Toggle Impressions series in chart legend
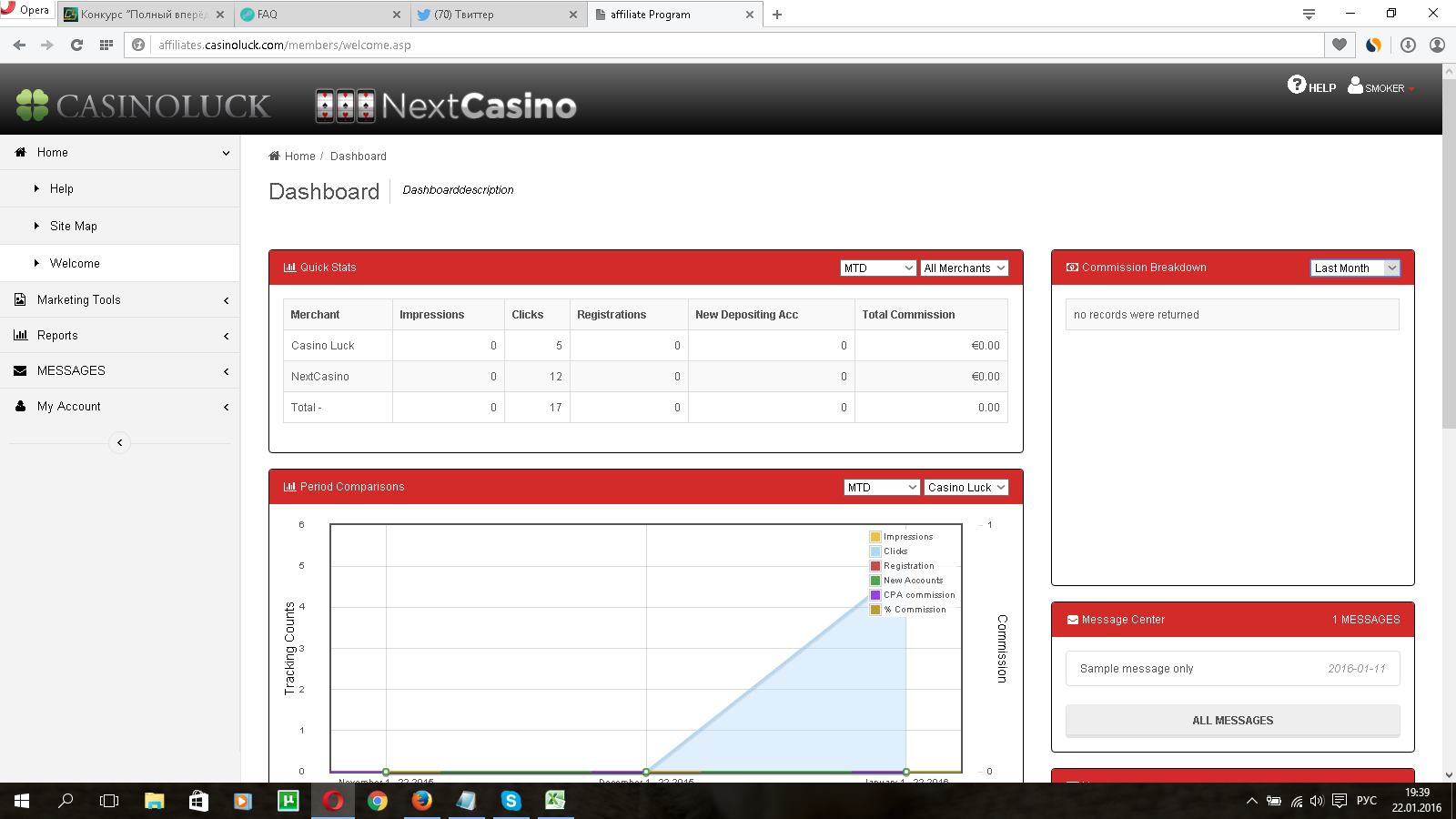The image size is (1456, 819). (907, 537)
